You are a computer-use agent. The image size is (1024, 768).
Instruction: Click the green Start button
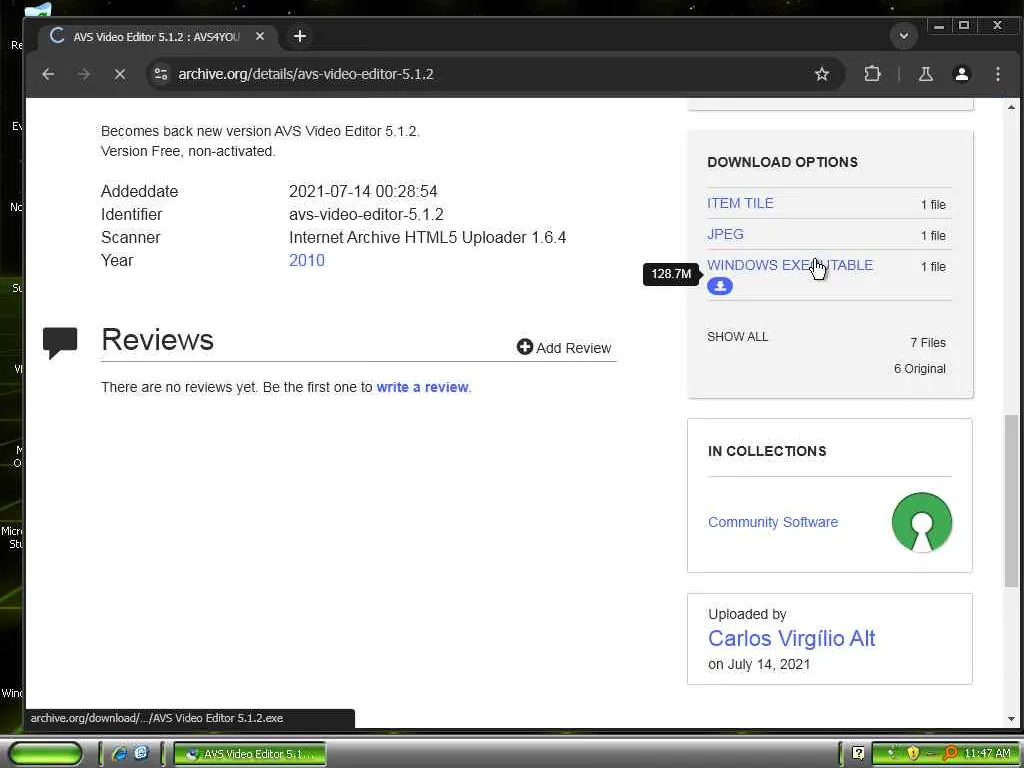click(x=46, y=754)
